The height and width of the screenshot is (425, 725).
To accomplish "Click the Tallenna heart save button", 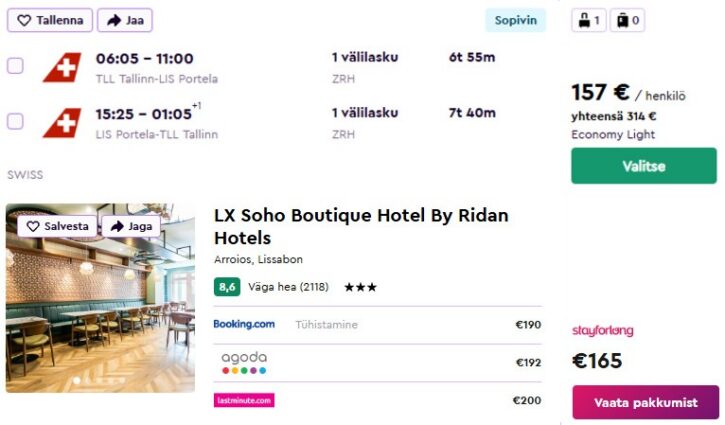I will pyautogui.click(x=50, y=20).
